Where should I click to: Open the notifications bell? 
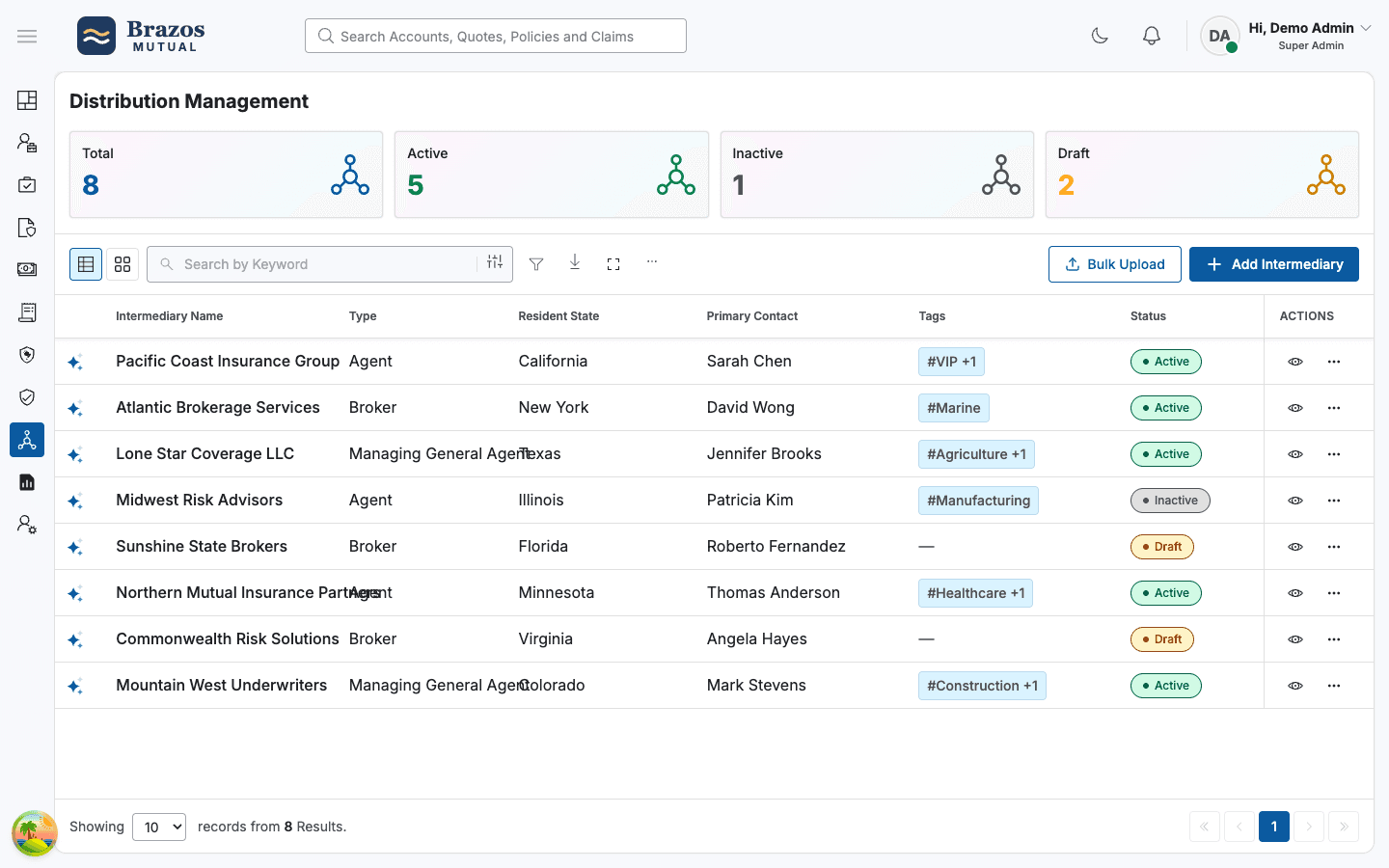(1152, 36)
